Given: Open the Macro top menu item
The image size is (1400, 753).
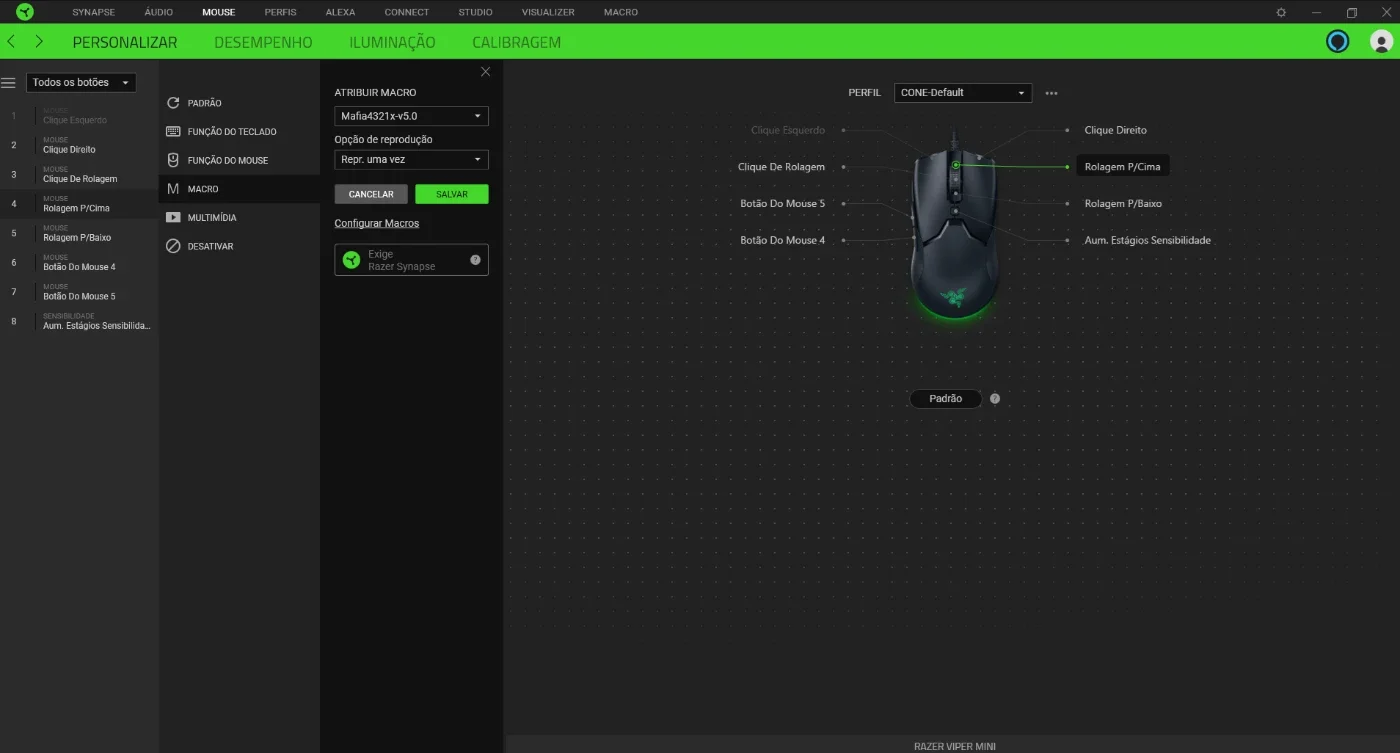Looking at the screenshot, I should [621, 12].
